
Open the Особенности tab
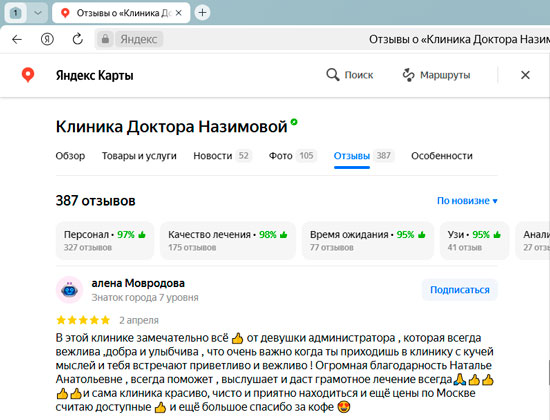point(442,155)
